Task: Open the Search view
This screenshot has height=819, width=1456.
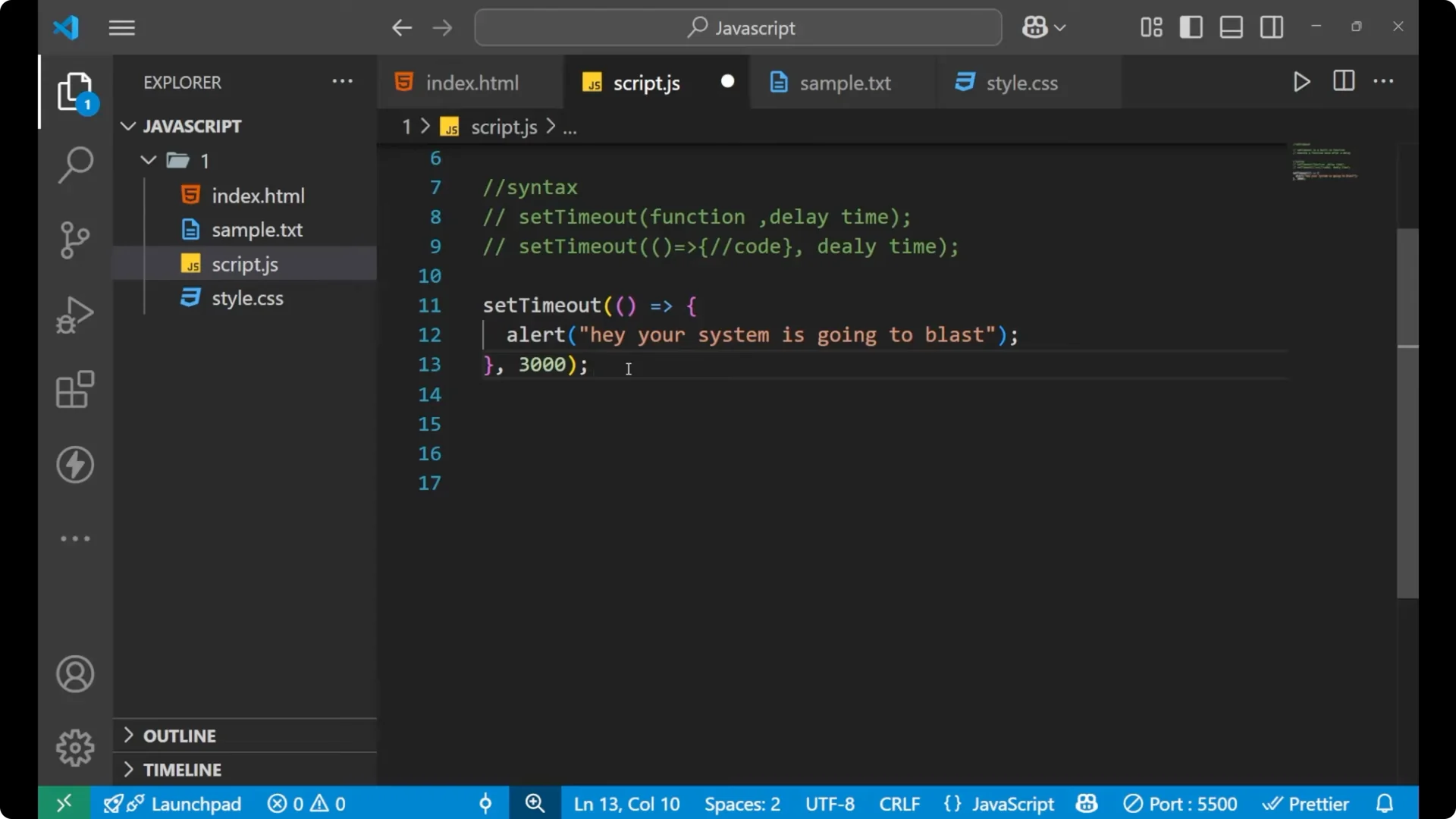Action: click(74, 164)
